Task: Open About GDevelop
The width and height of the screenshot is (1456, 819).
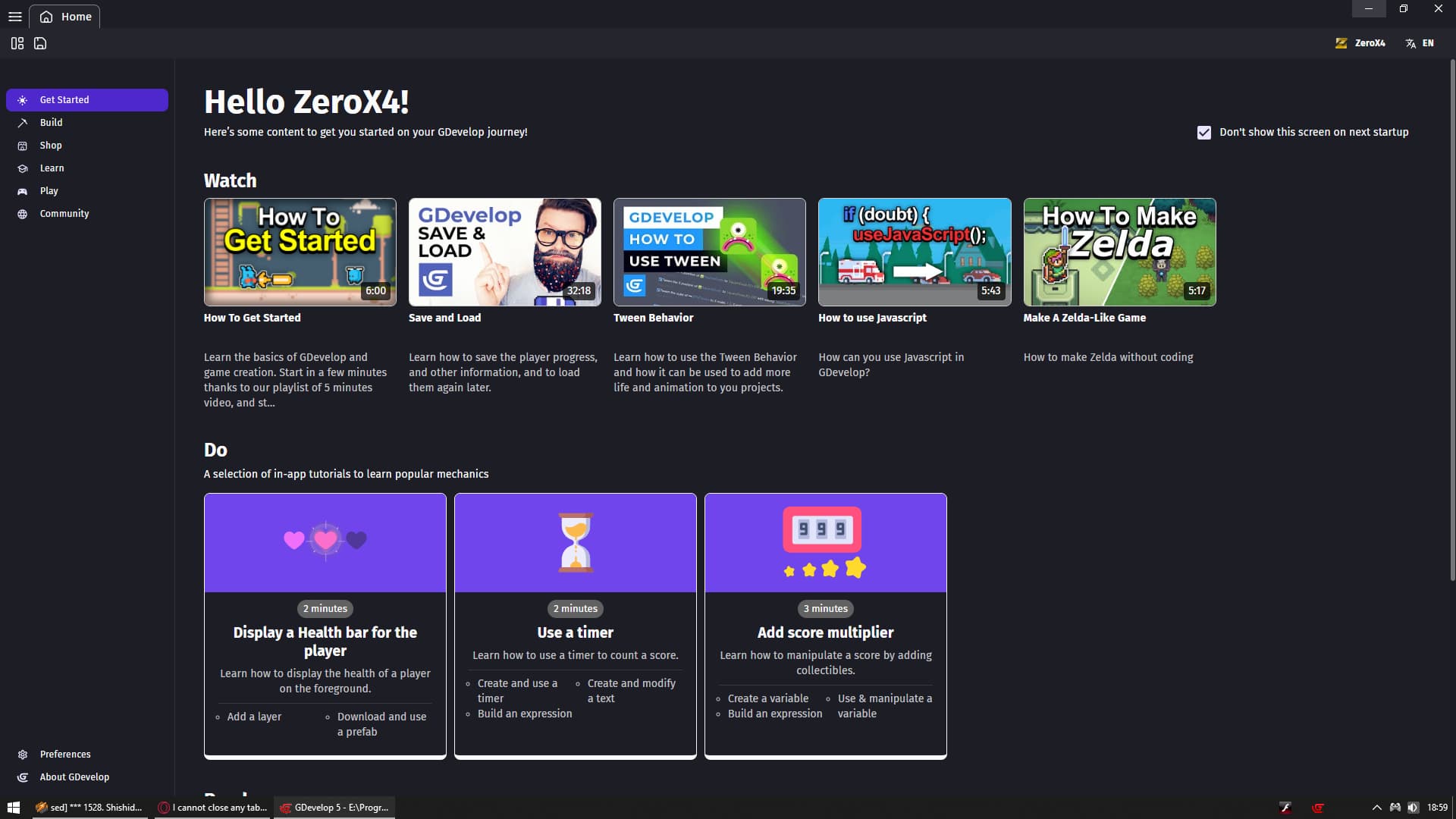Action: point(87,777)
